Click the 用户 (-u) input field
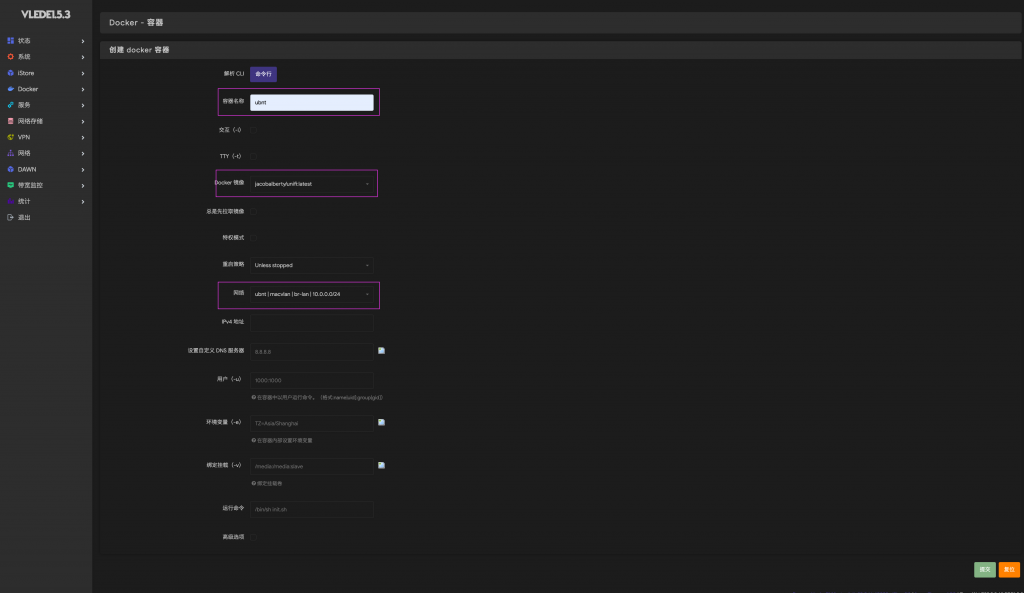This screenshot has width=1024, height=593. (312, 380)
